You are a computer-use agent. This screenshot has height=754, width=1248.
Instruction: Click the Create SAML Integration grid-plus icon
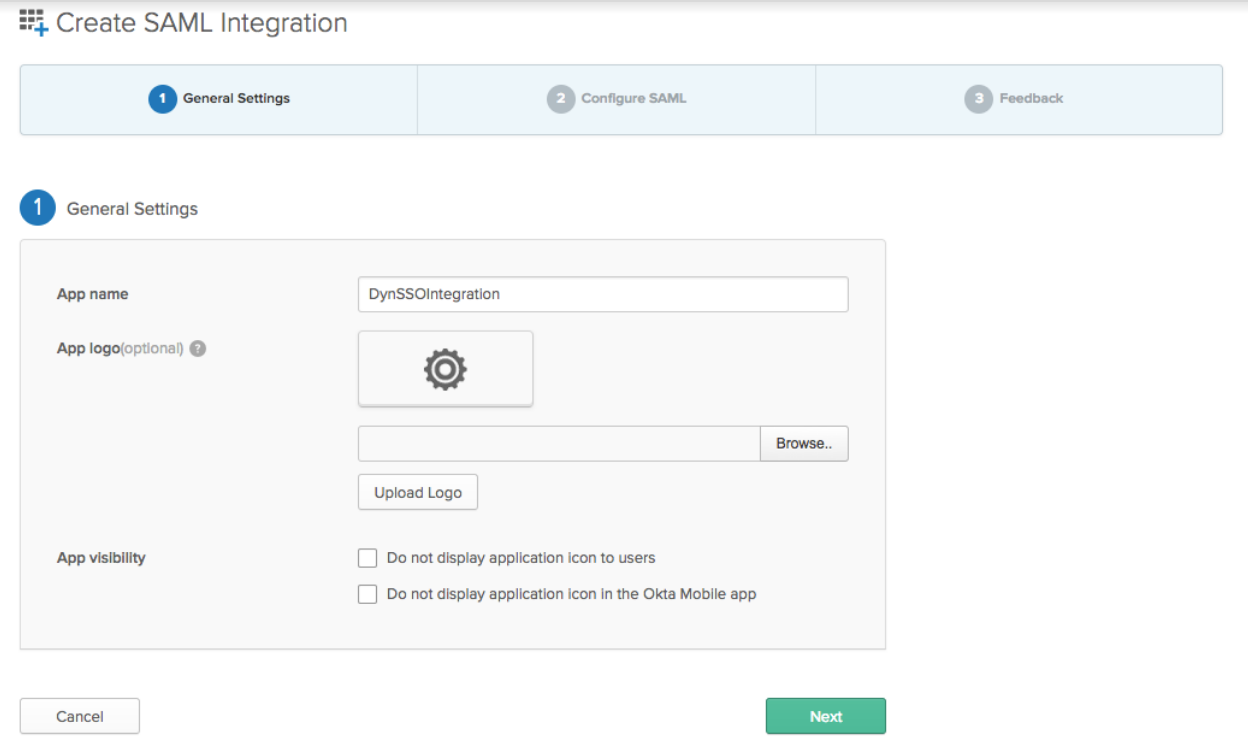34,23
